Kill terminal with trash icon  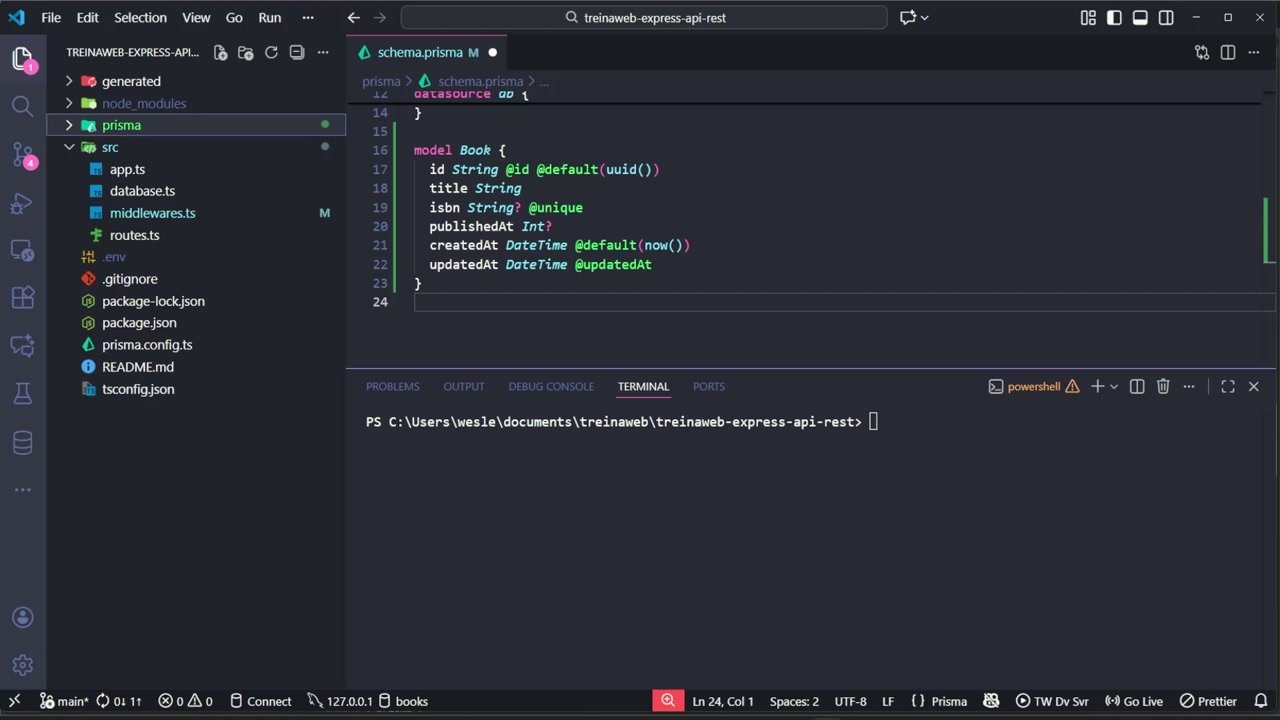(1163, 386)
